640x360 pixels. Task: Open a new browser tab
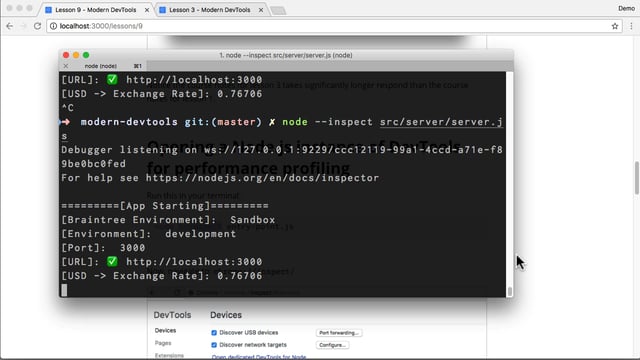[x=278, y=10]
